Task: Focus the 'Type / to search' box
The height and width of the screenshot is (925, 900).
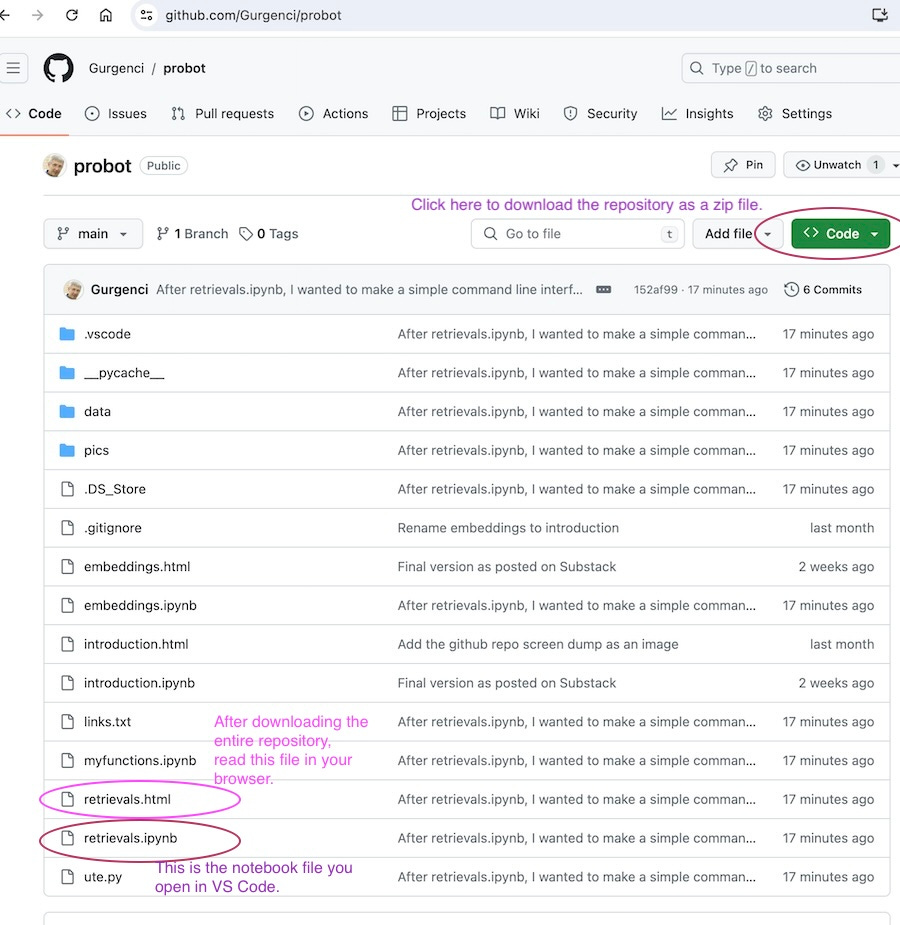Action: [791, 68]
